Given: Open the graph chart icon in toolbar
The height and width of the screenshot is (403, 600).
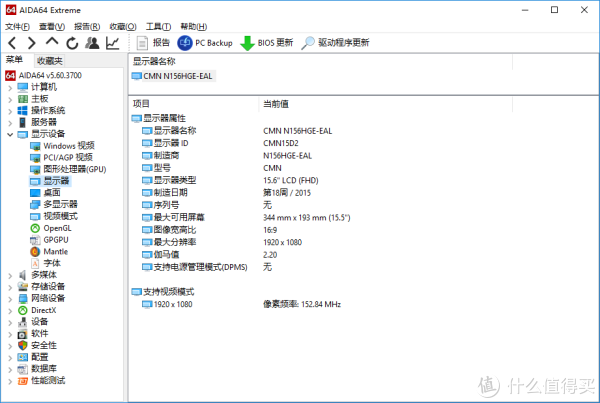Looking at the screenshot, I should click(112, 43).
